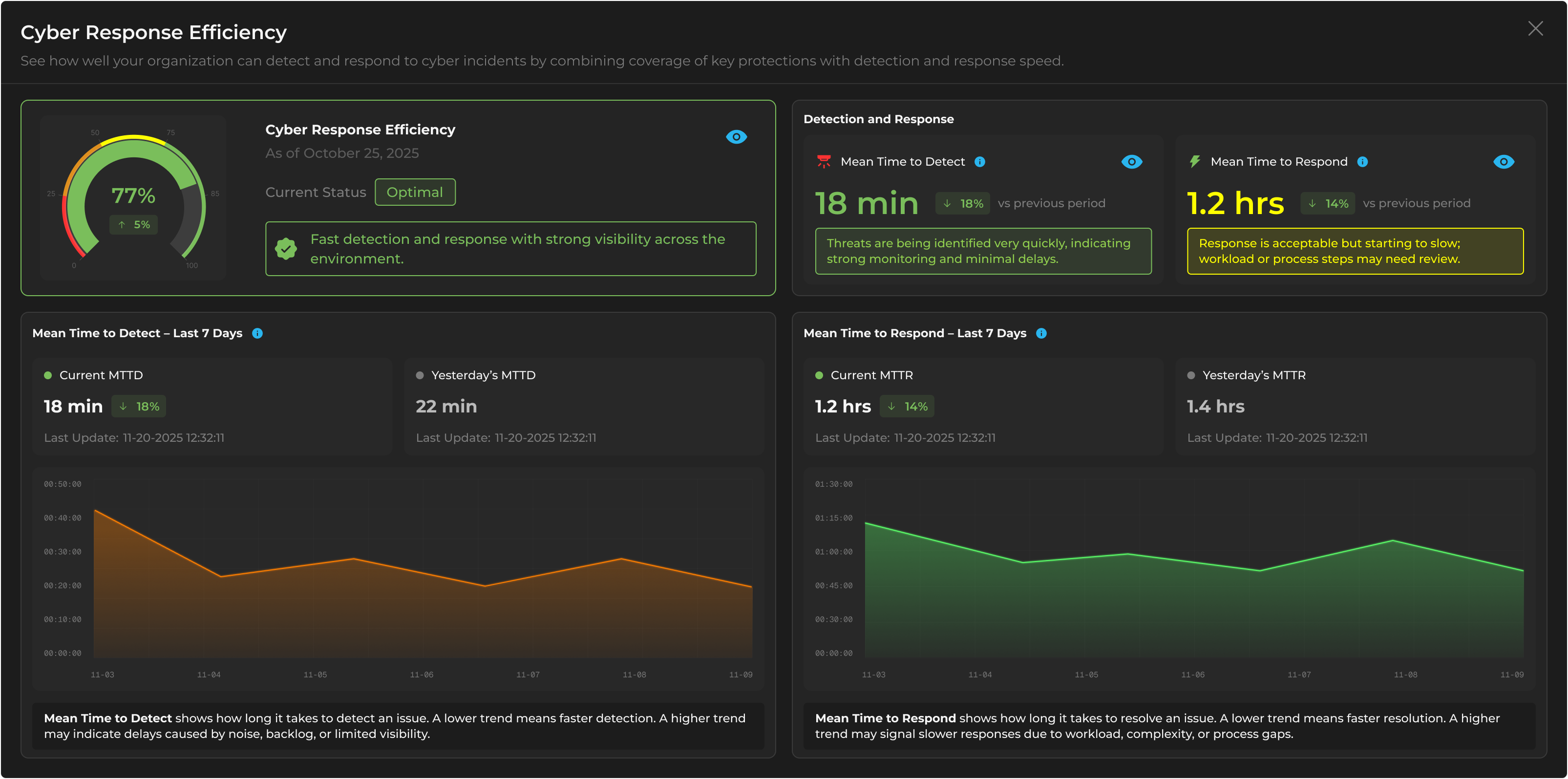Image resolution: width=1568 pixels, height=779 pixels.
Task: Click the 22 min Yesterday's MTTD value
Action: coord(446,406)
